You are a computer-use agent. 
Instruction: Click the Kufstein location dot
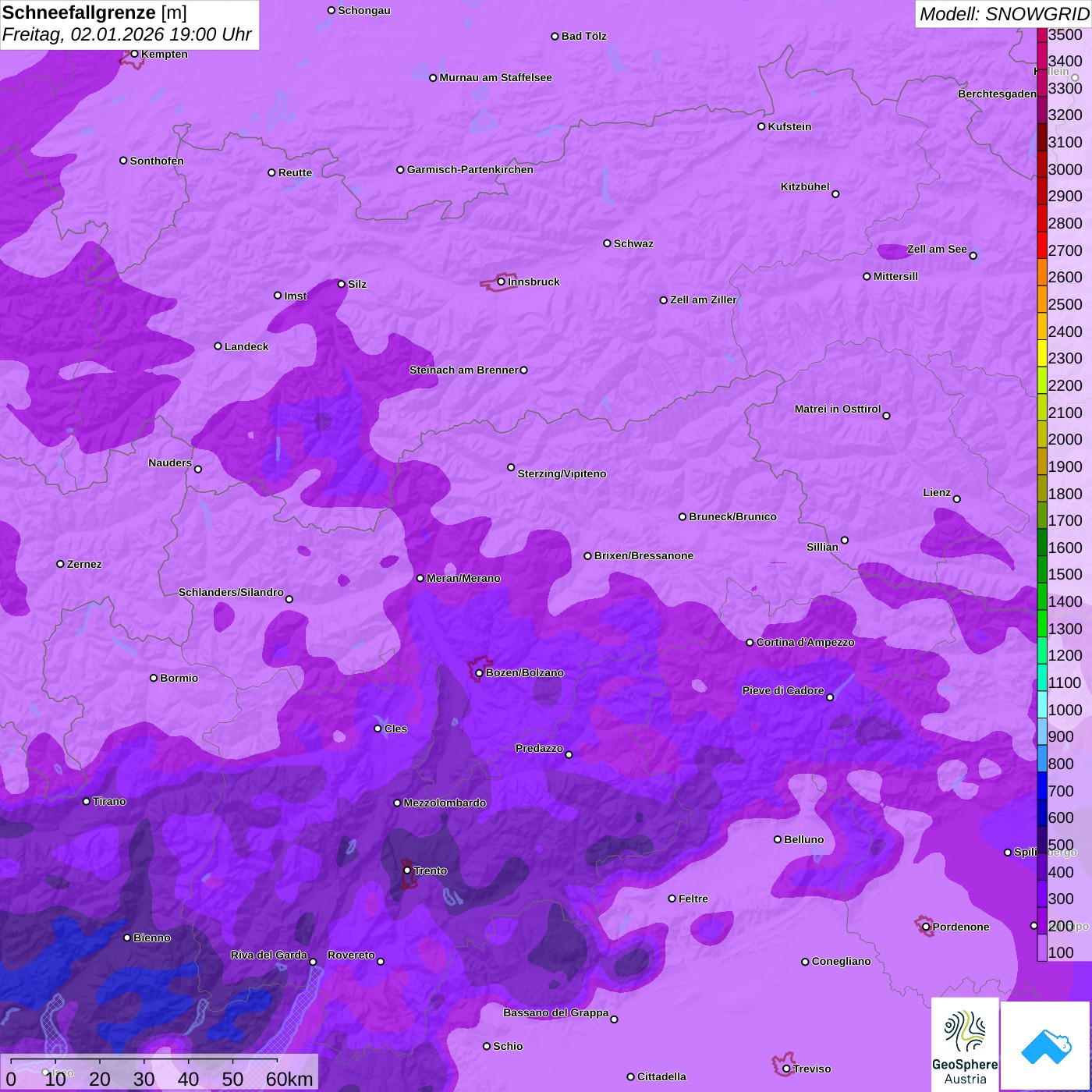[x=761, y=126]
